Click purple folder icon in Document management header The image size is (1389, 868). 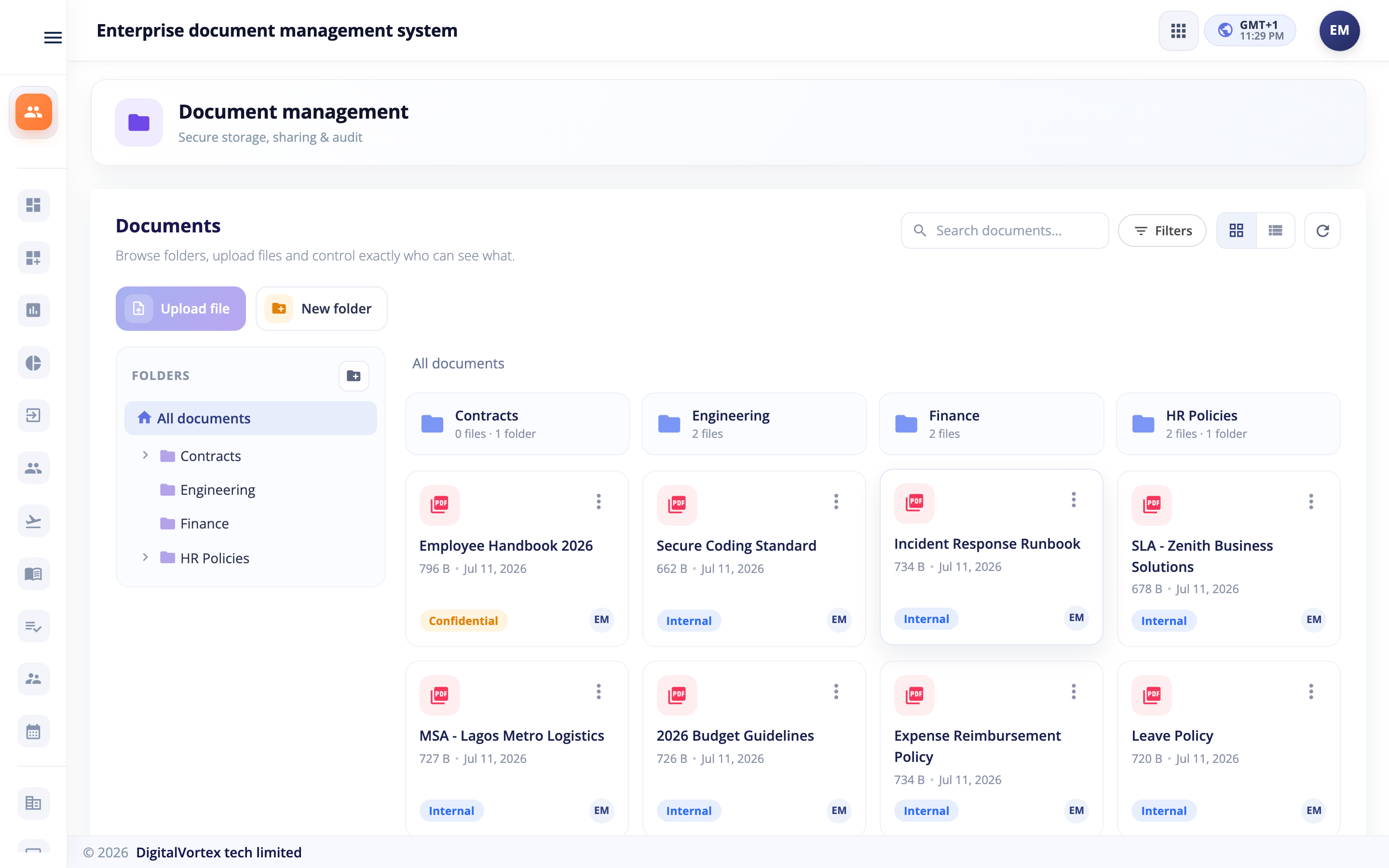point(139,122)
